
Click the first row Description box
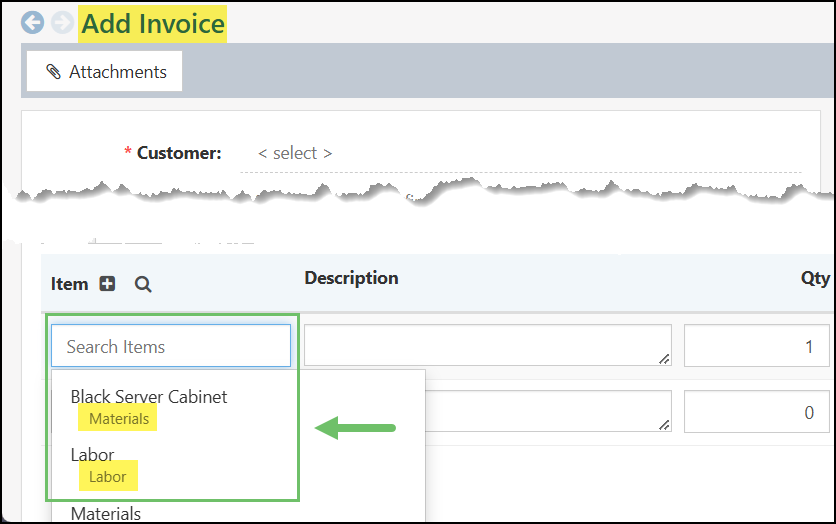(487, 345)
